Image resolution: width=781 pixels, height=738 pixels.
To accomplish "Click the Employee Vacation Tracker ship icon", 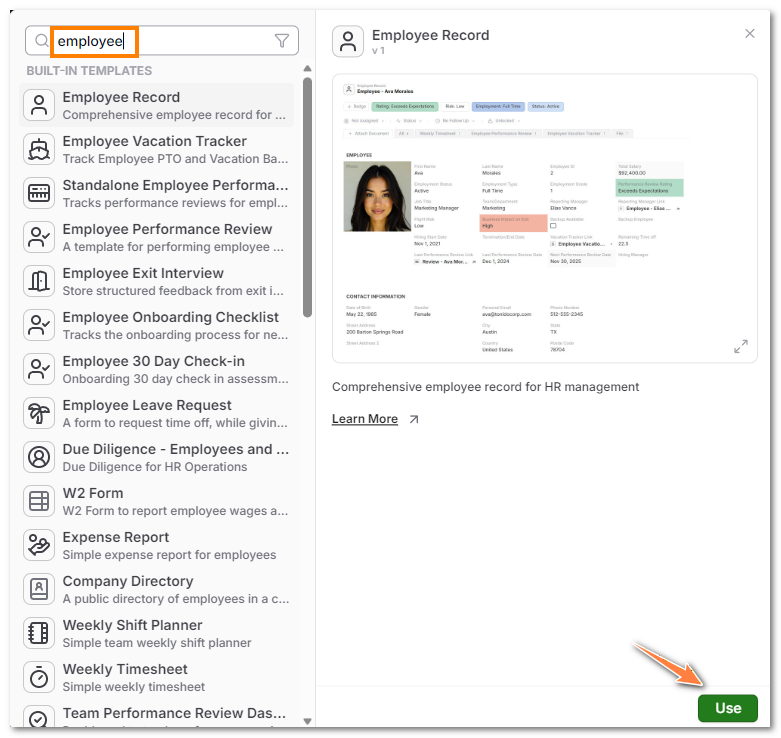I will pos(39,149).
